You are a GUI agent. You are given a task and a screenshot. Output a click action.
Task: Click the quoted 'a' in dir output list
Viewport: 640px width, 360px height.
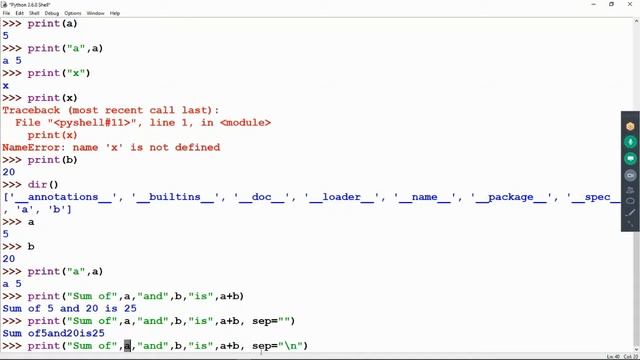[x=24, y=209]
